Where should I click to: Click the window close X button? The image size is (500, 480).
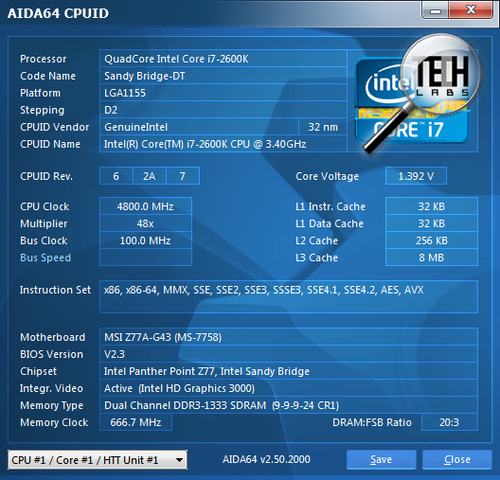[471, 10]
